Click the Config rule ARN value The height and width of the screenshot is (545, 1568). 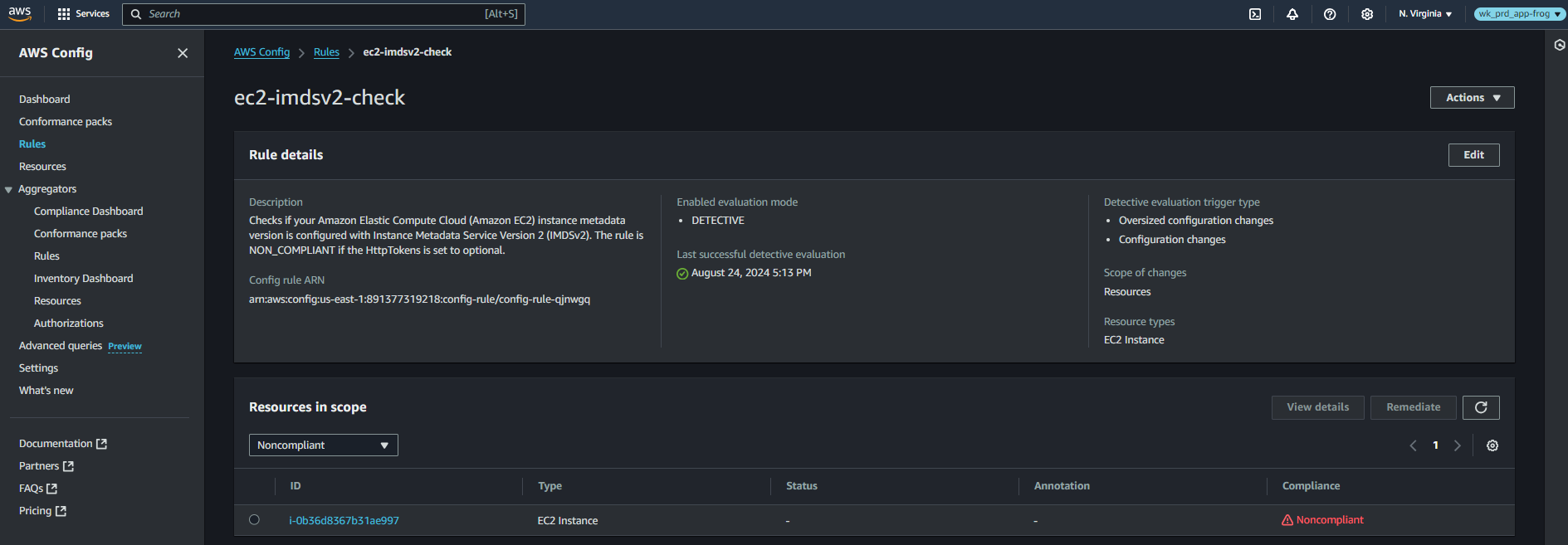point(419,299)
